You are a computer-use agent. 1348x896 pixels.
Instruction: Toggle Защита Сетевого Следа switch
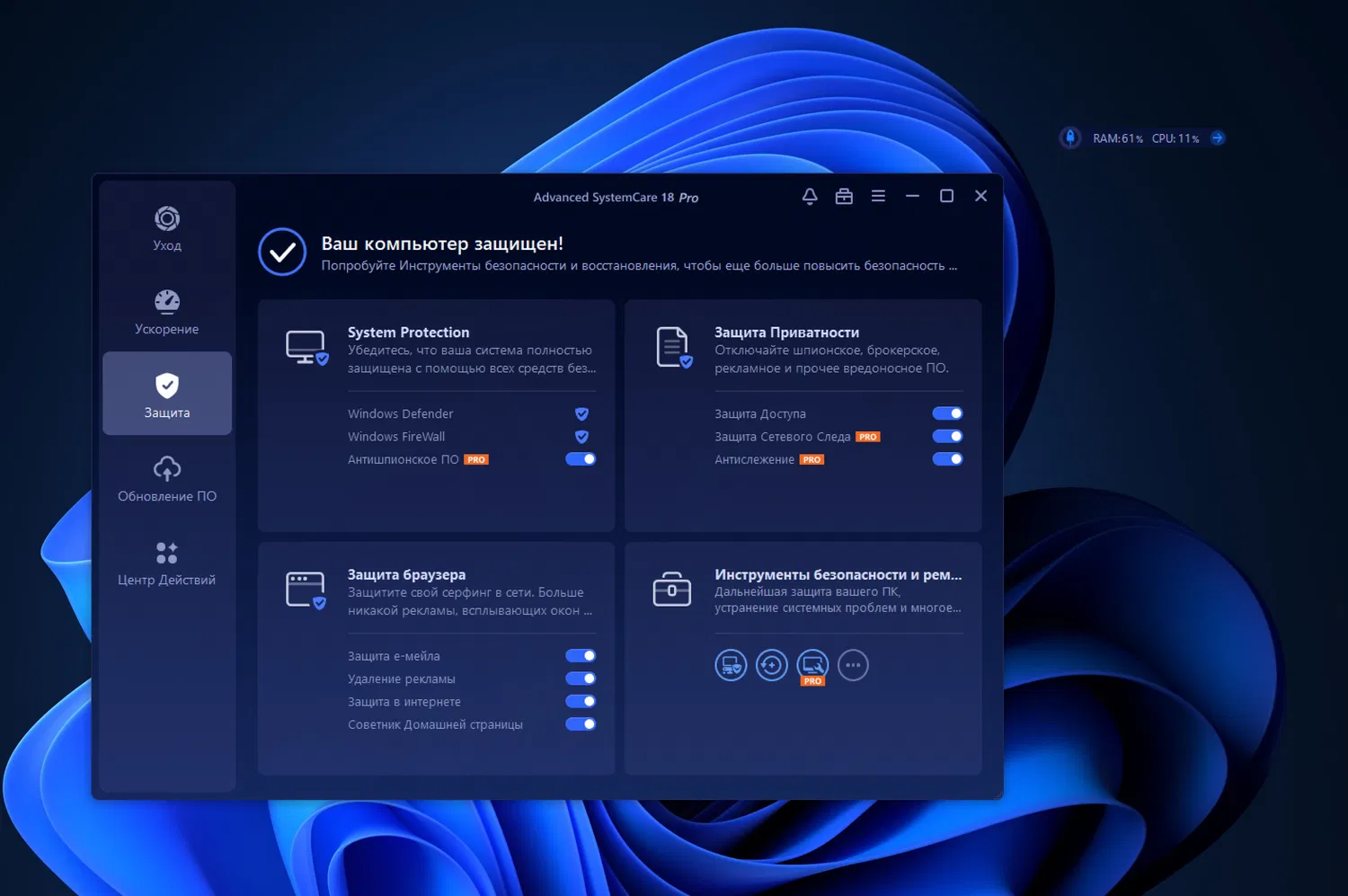tap(947, 436)
